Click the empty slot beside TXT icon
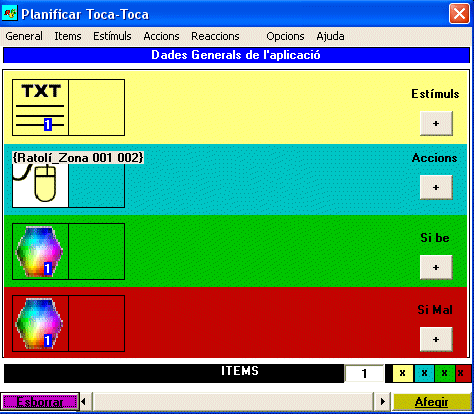474x414 pixels. [97, 107]
